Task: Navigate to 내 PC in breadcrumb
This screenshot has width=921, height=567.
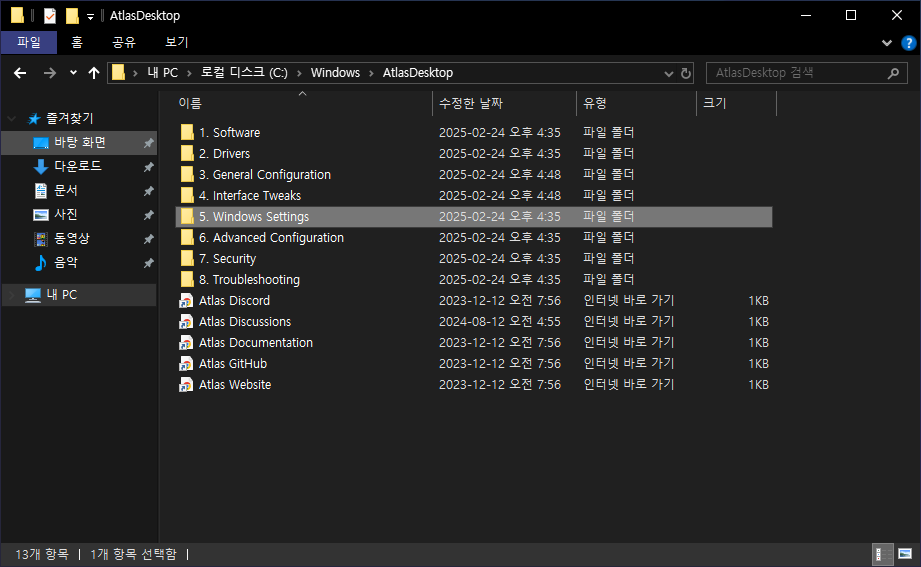Action: (163, 73)
